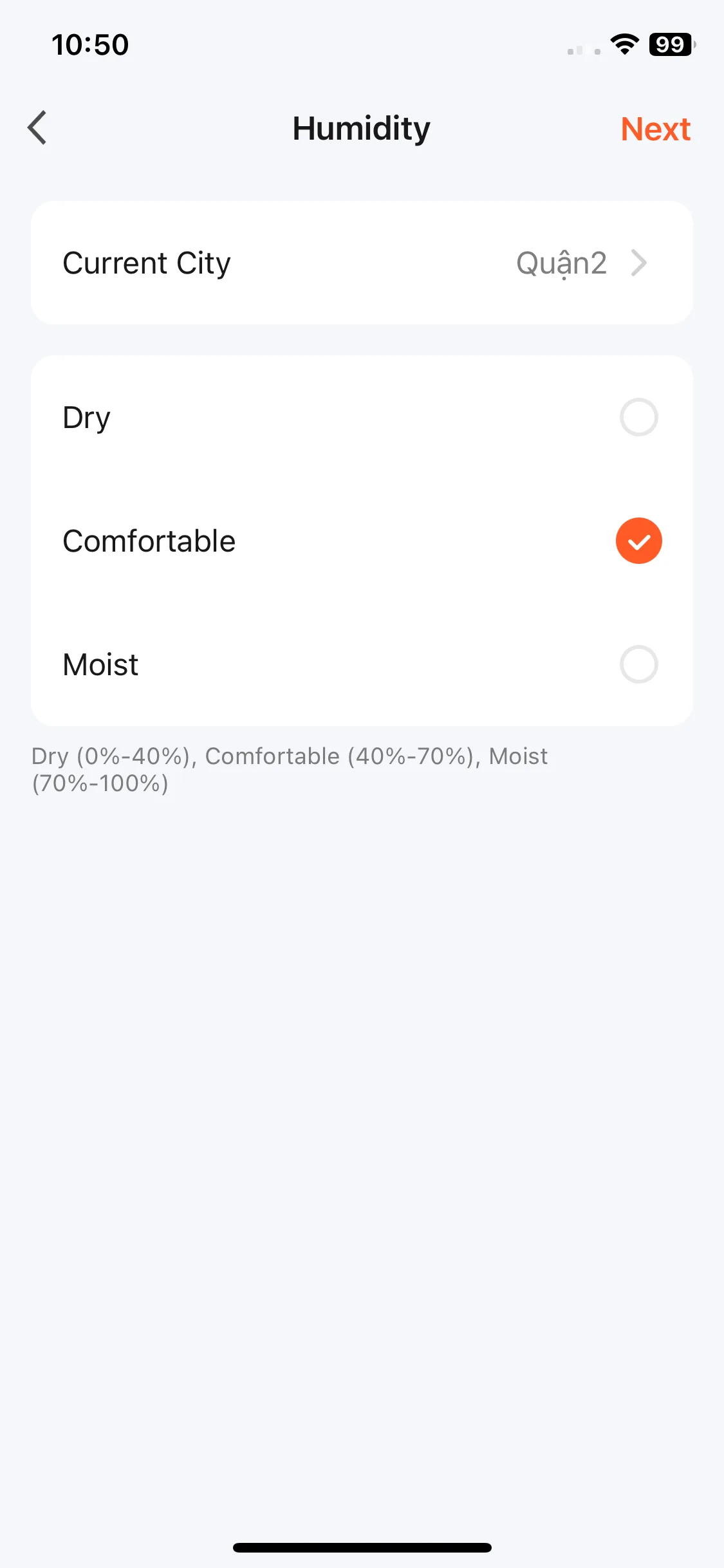Toggle the Comfortable orange checkmark
Image resolution: width=724 pixels, height=1568 pixels.
coord(638,541)
